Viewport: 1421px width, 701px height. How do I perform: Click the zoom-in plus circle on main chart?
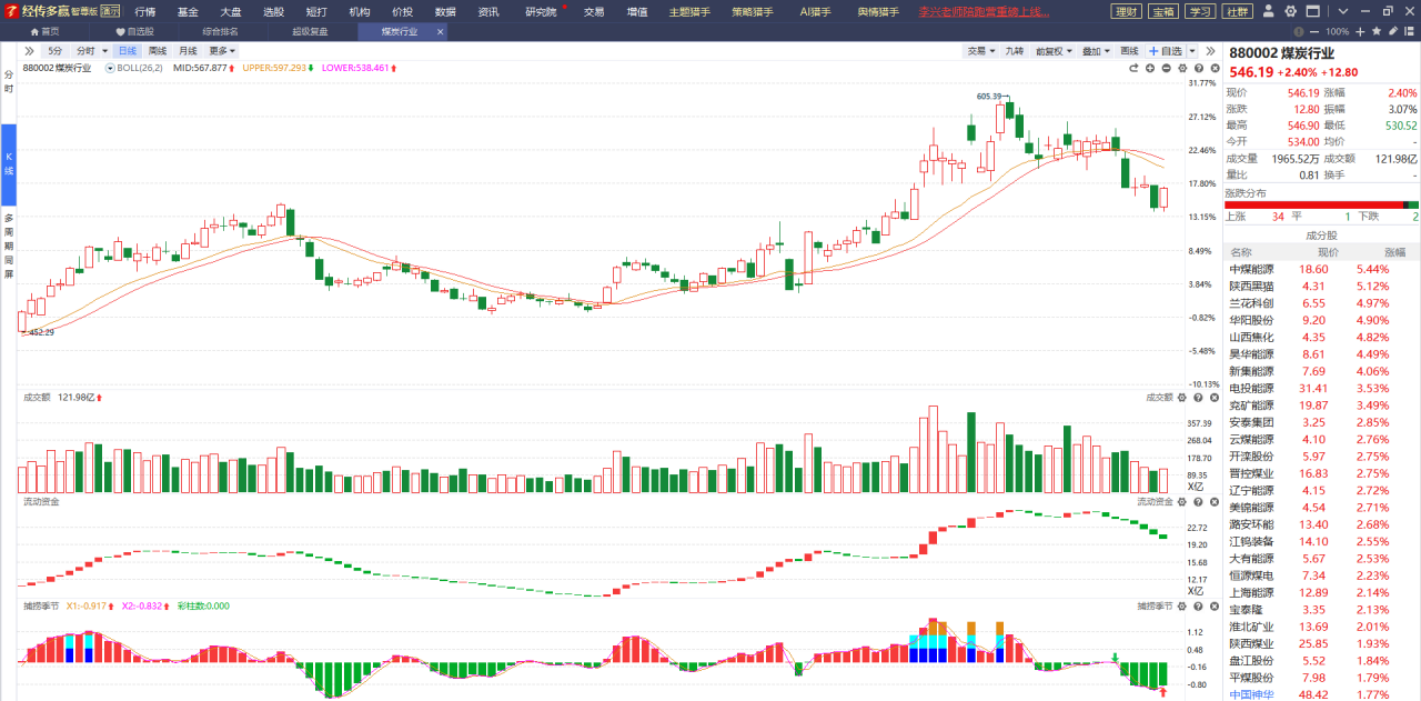click(x=1151, y=68)
